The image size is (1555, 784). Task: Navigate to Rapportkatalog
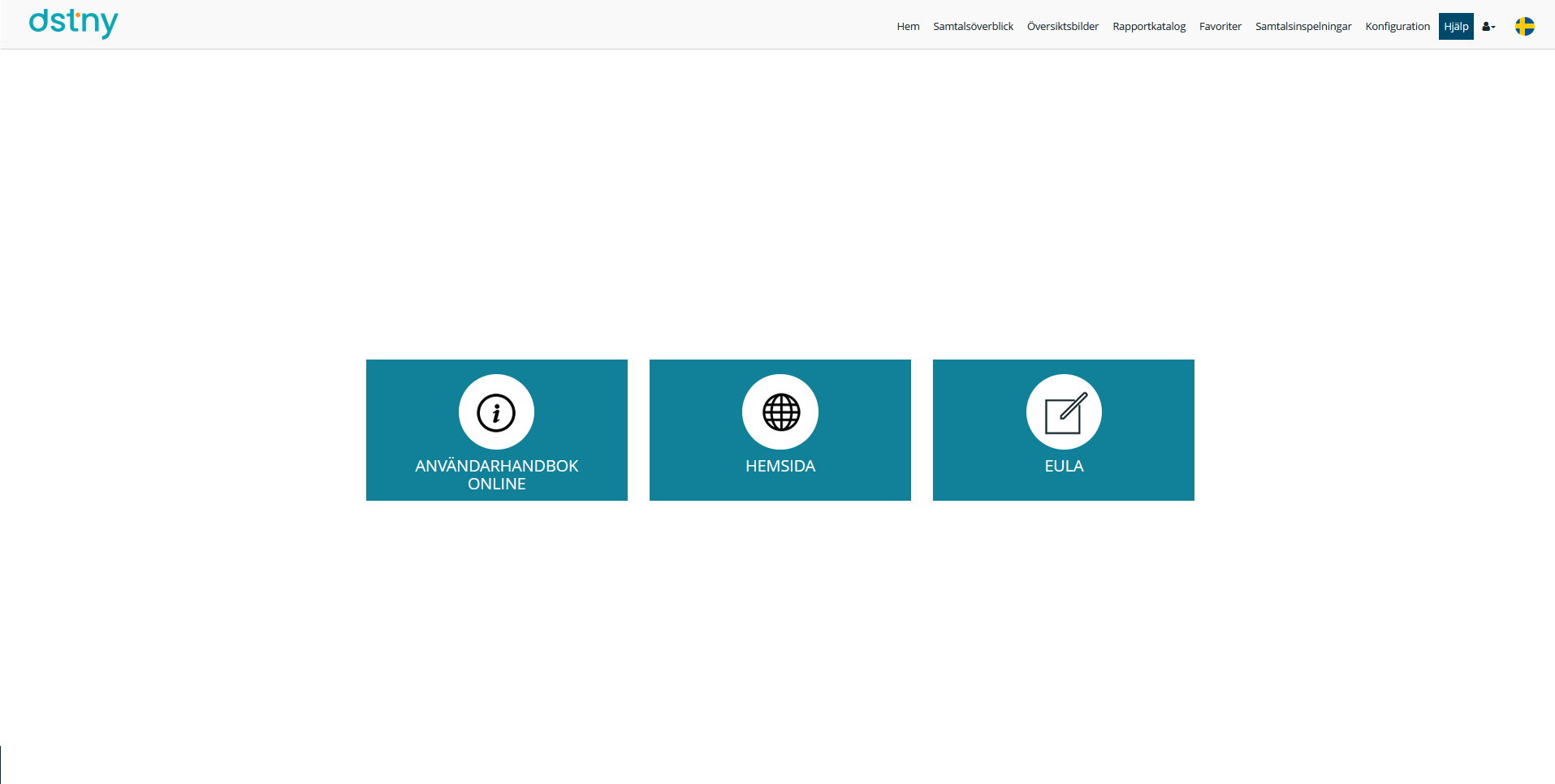pos(1149,27)
